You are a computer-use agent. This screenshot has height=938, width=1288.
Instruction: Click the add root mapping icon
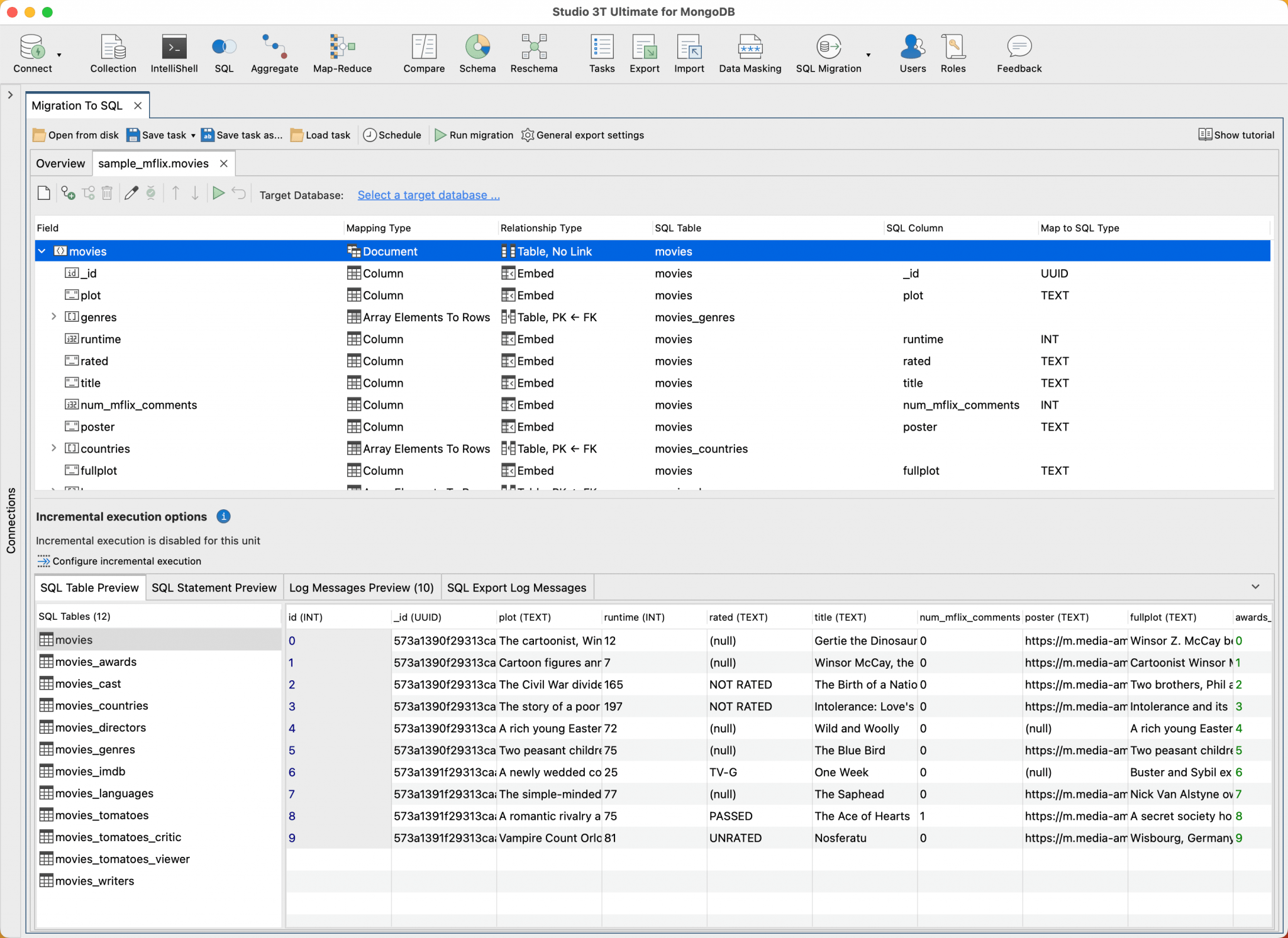click(68, 194)
